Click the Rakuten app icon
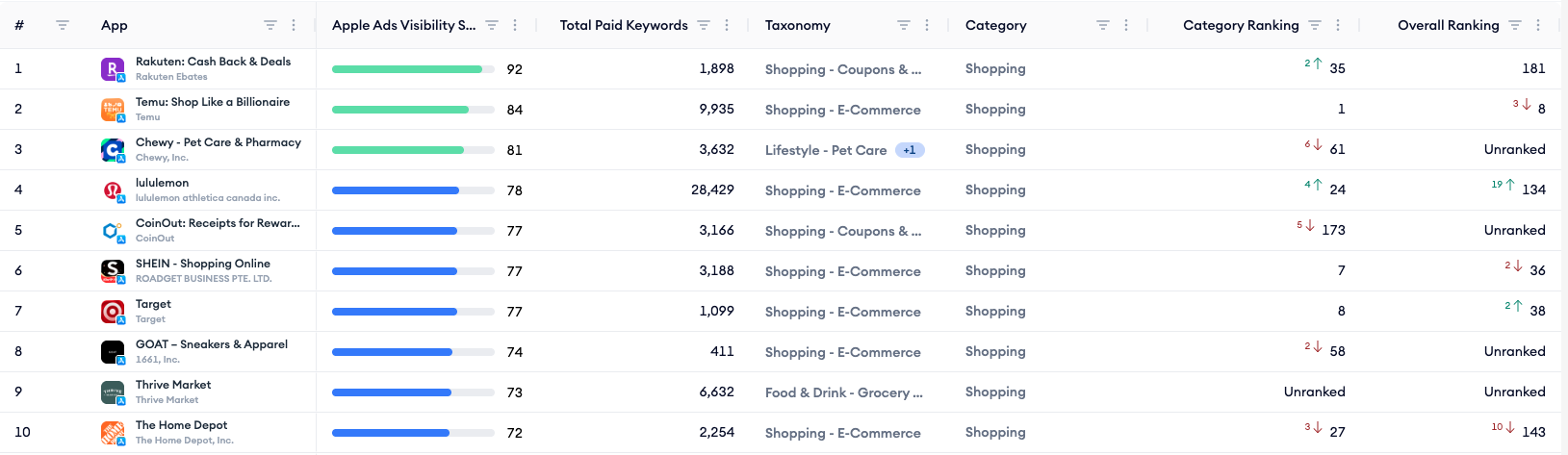Image resolution: width=1568 pixels, height=455 pixels. point(113,69)
